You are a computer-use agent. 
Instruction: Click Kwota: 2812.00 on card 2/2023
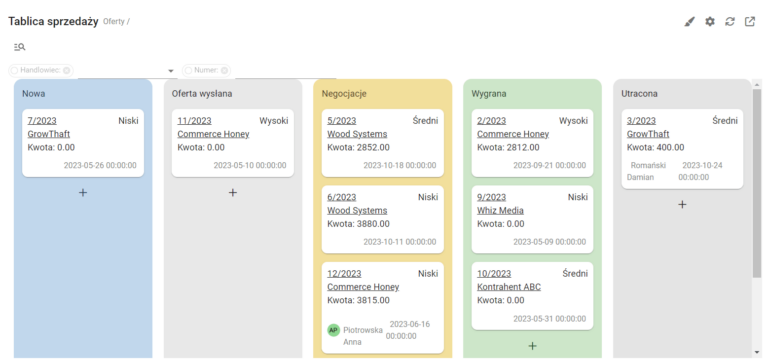tap(508, 147)
